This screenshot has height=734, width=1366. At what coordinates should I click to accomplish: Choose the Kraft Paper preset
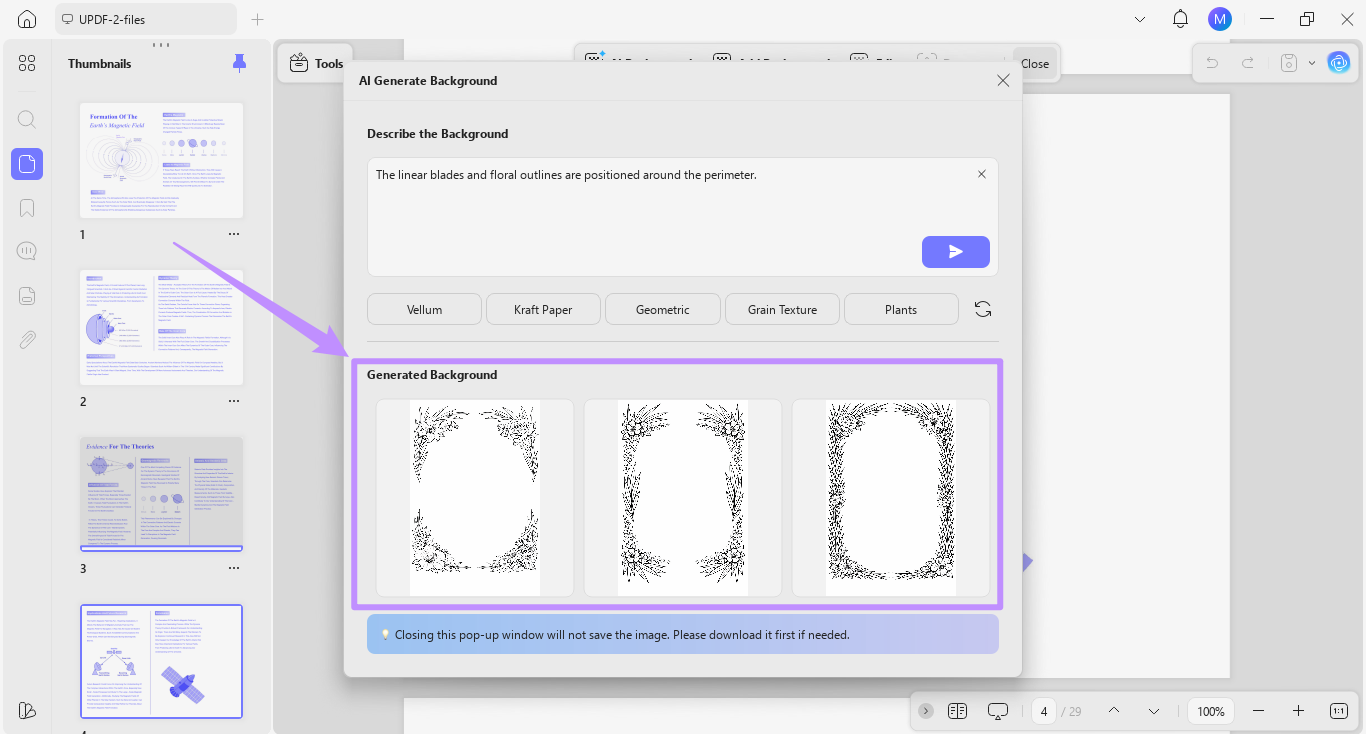point(543,309)
